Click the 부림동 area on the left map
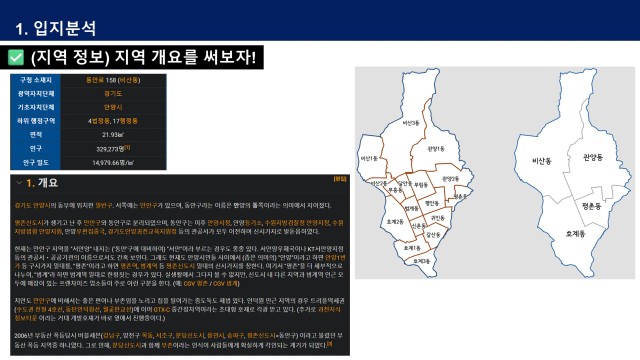Screen dimensions: 640x360 coord(420,185)
